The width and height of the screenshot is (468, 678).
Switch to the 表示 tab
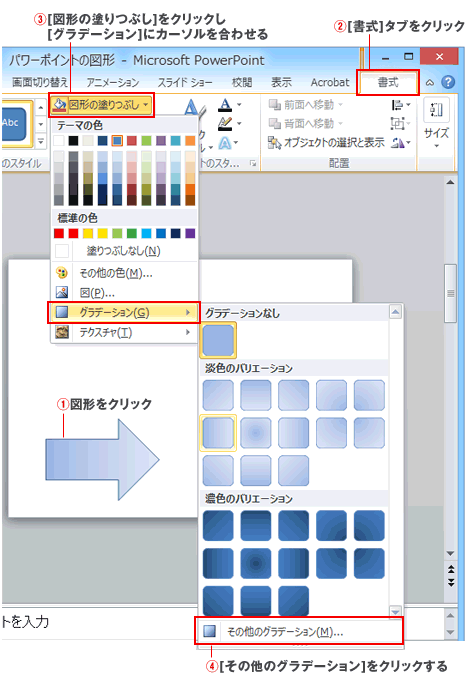(x=281, y=82)
